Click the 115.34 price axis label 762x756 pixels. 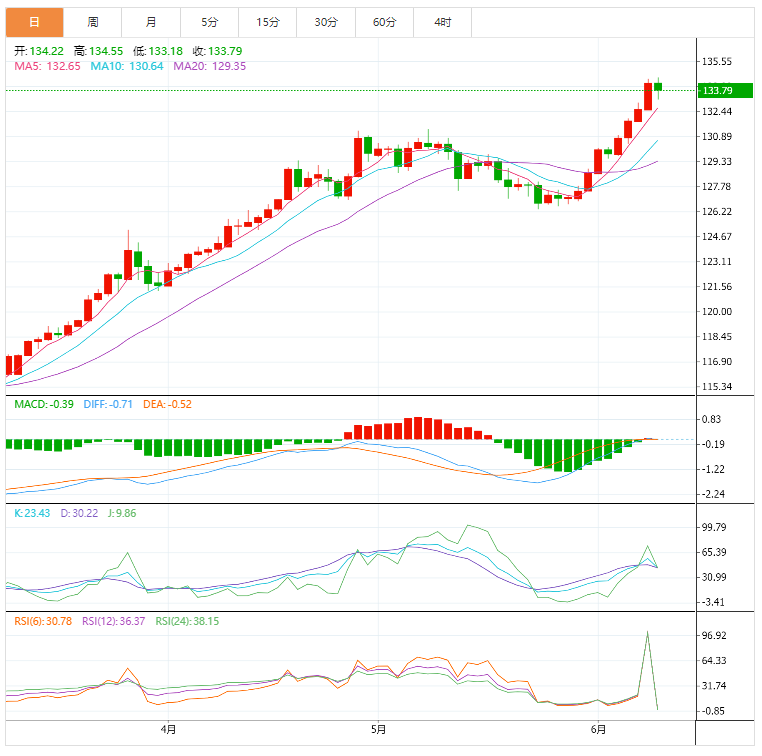(717, 387)
